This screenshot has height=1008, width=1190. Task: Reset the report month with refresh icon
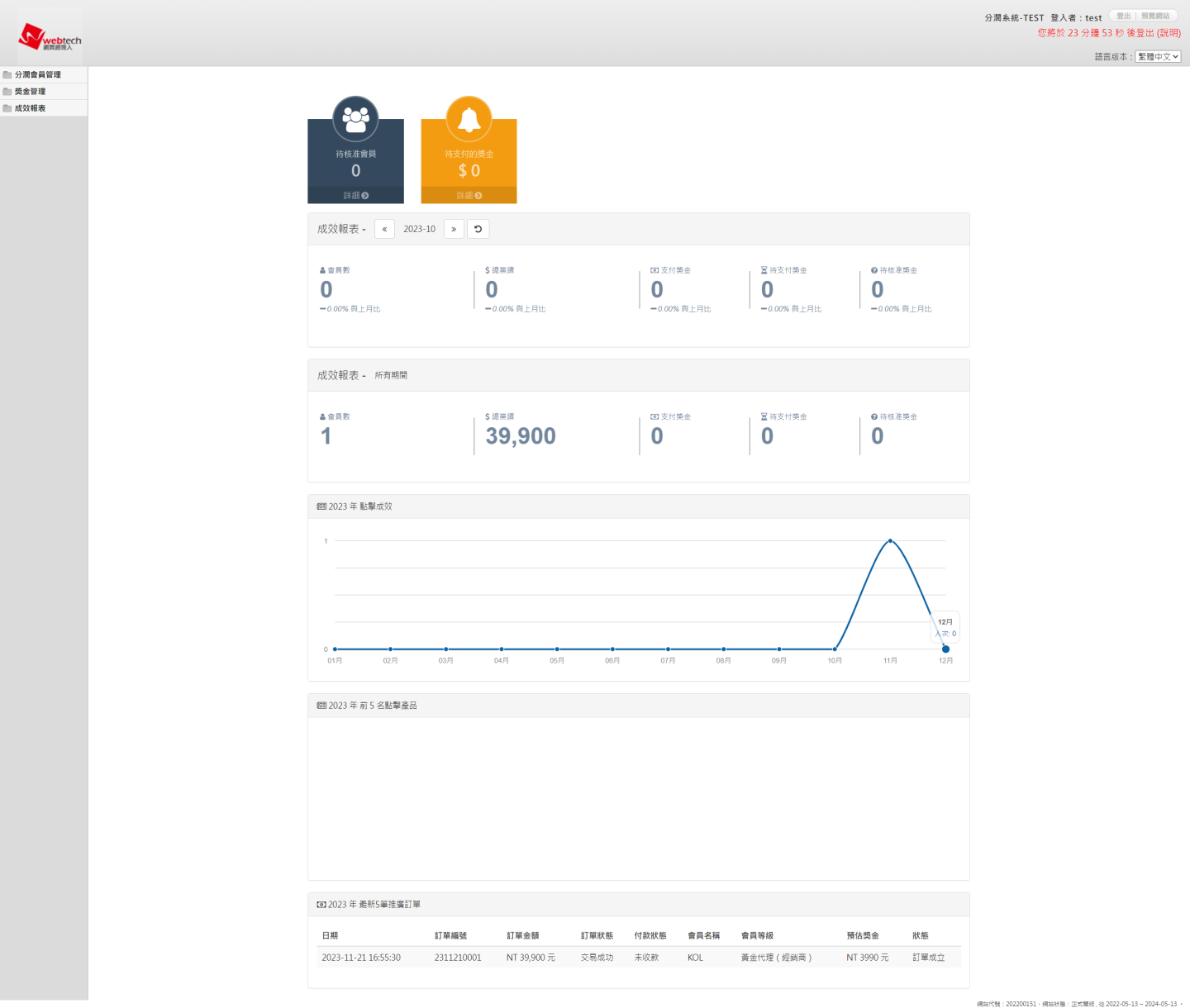478,229
